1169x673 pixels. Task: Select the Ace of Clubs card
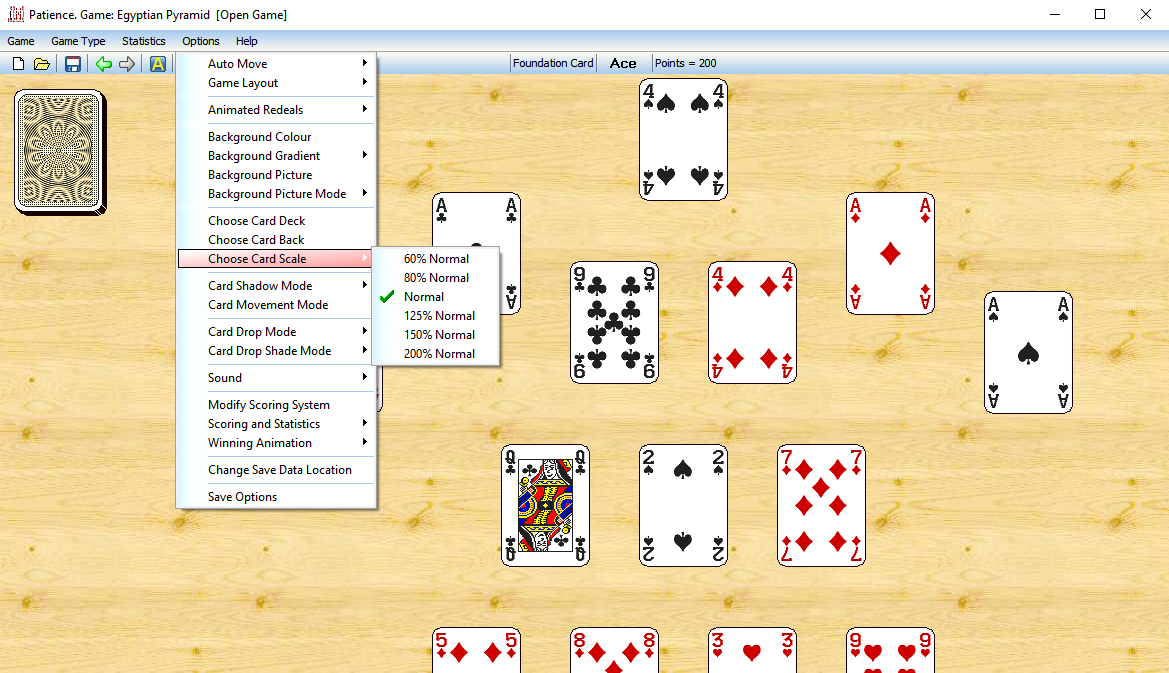(x=476, y=220)
